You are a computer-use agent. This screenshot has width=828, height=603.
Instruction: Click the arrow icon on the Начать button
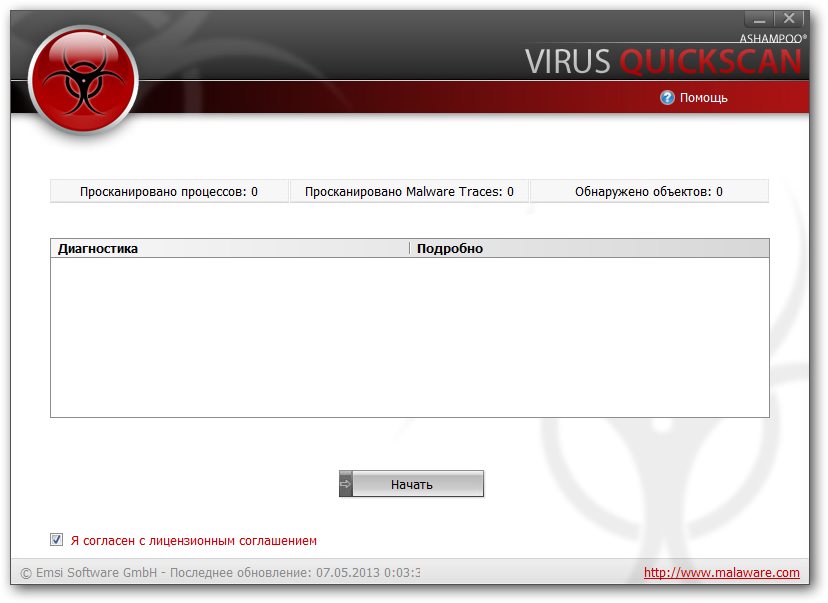tap(345, 484)
